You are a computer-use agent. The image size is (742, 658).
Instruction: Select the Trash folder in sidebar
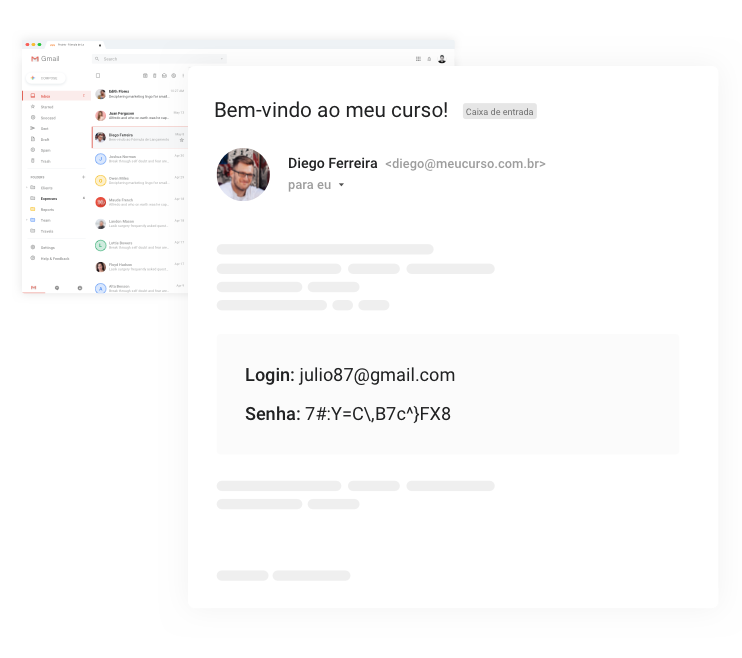click(x=45, y=161)
